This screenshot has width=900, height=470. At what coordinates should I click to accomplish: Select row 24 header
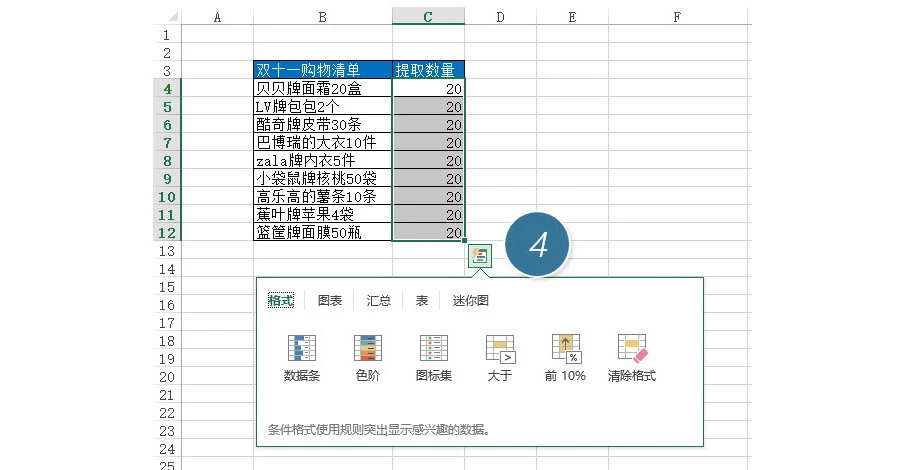(167, 449)
